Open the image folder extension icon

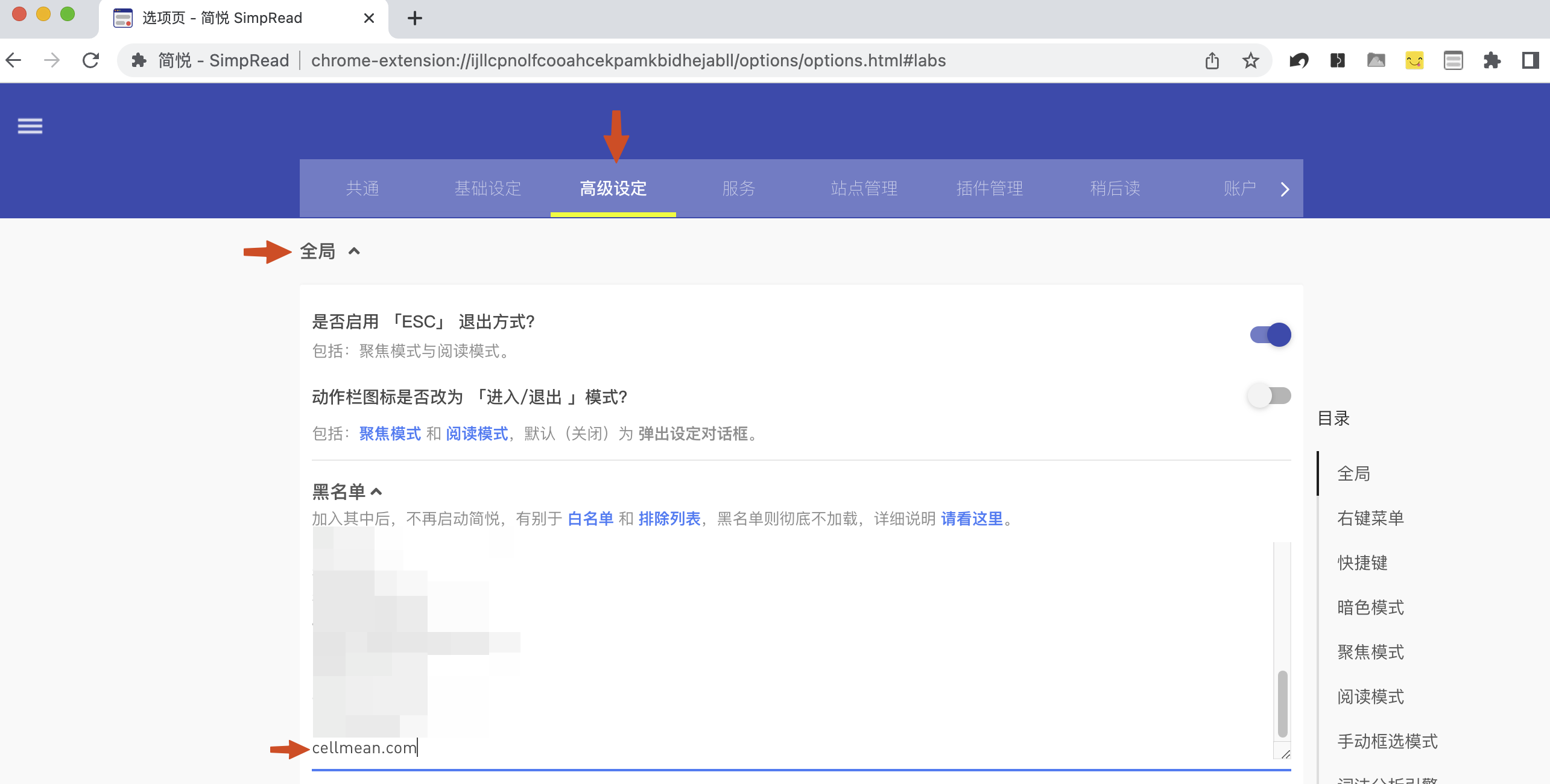(1376, 60)
